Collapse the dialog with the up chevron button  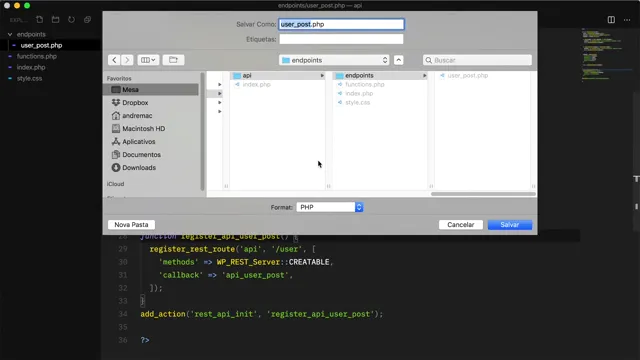point(399,60)
